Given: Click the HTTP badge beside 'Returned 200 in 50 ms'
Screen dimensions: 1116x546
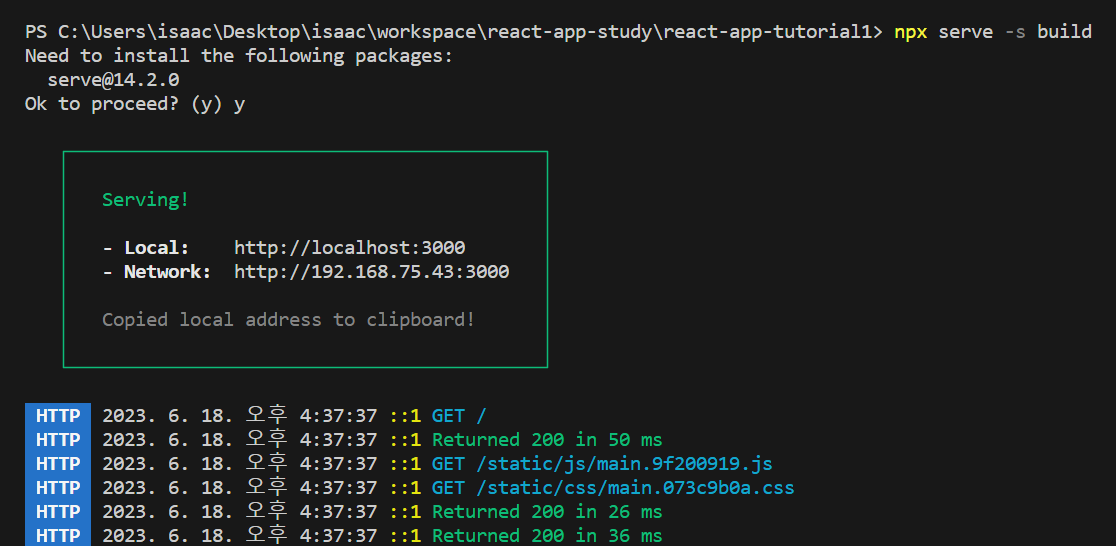Looking at the screenshot, I should tap(58, 440).
